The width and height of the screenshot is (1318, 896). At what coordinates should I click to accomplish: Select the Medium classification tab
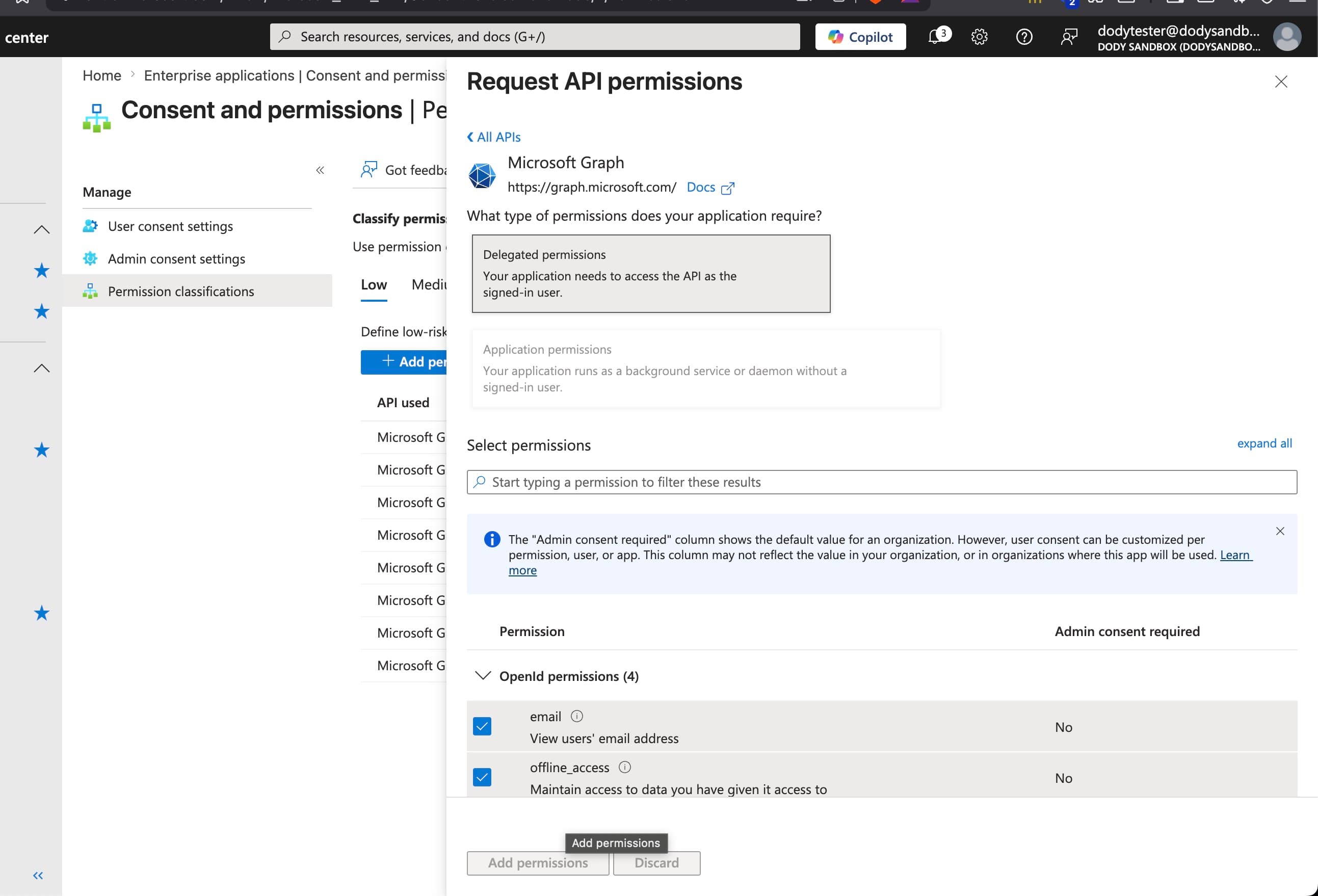[x=429, y=285]
